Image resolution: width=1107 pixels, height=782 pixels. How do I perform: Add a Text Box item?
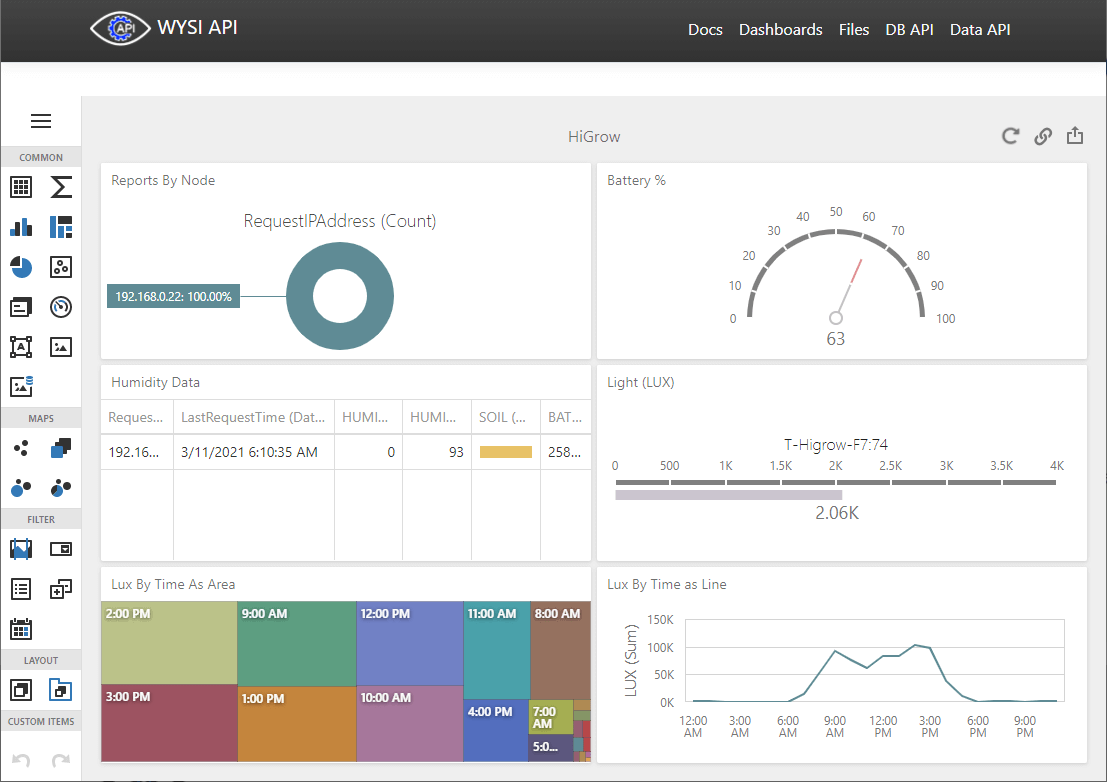[21, 347]
